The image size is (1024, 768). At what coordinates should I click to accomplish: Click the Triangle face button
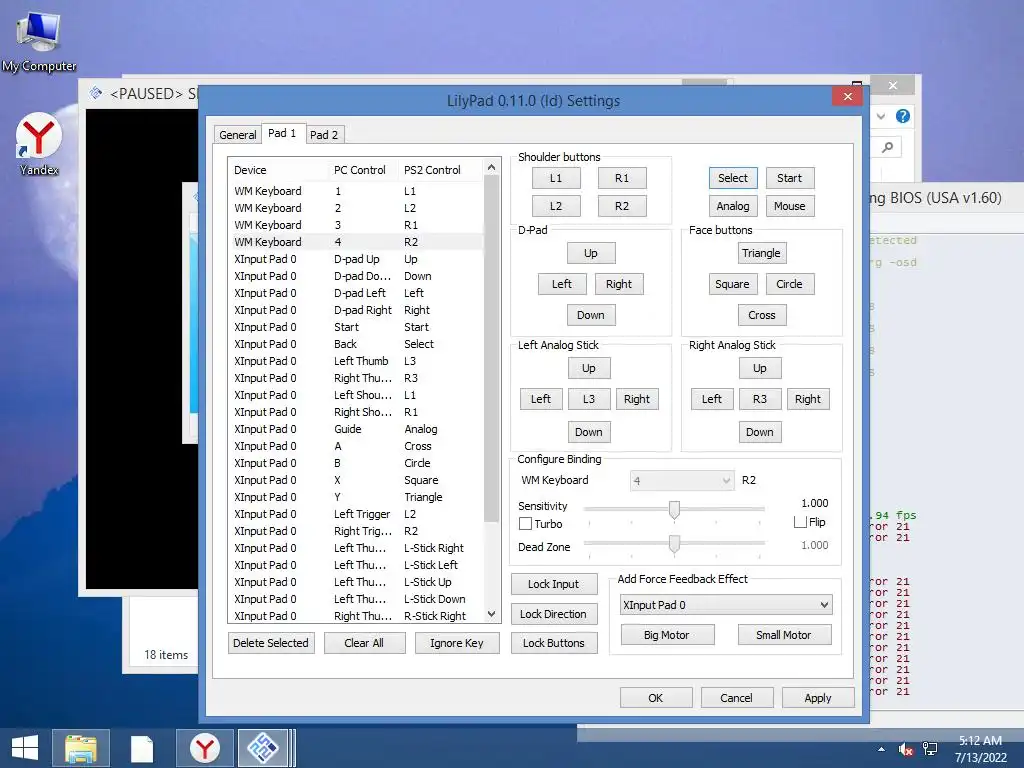tap(761, 253)
